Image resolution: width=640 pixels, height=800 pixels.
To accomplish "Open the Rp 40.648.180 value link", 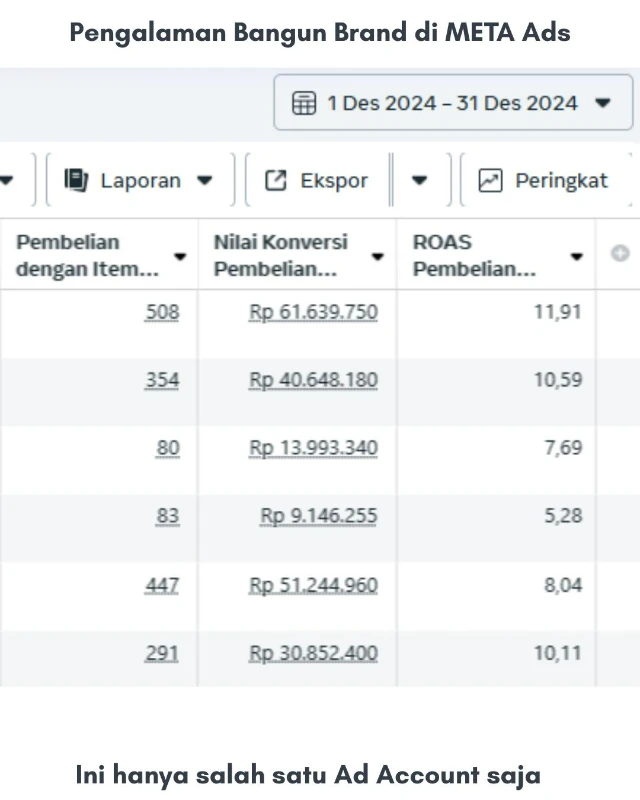I will (313, 380).
